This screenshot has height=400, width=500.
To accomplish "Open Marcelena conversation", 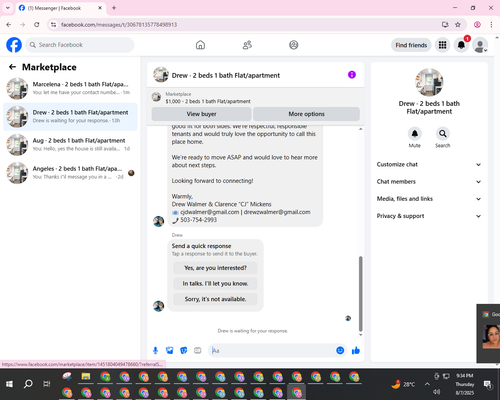I will (70, 88).
